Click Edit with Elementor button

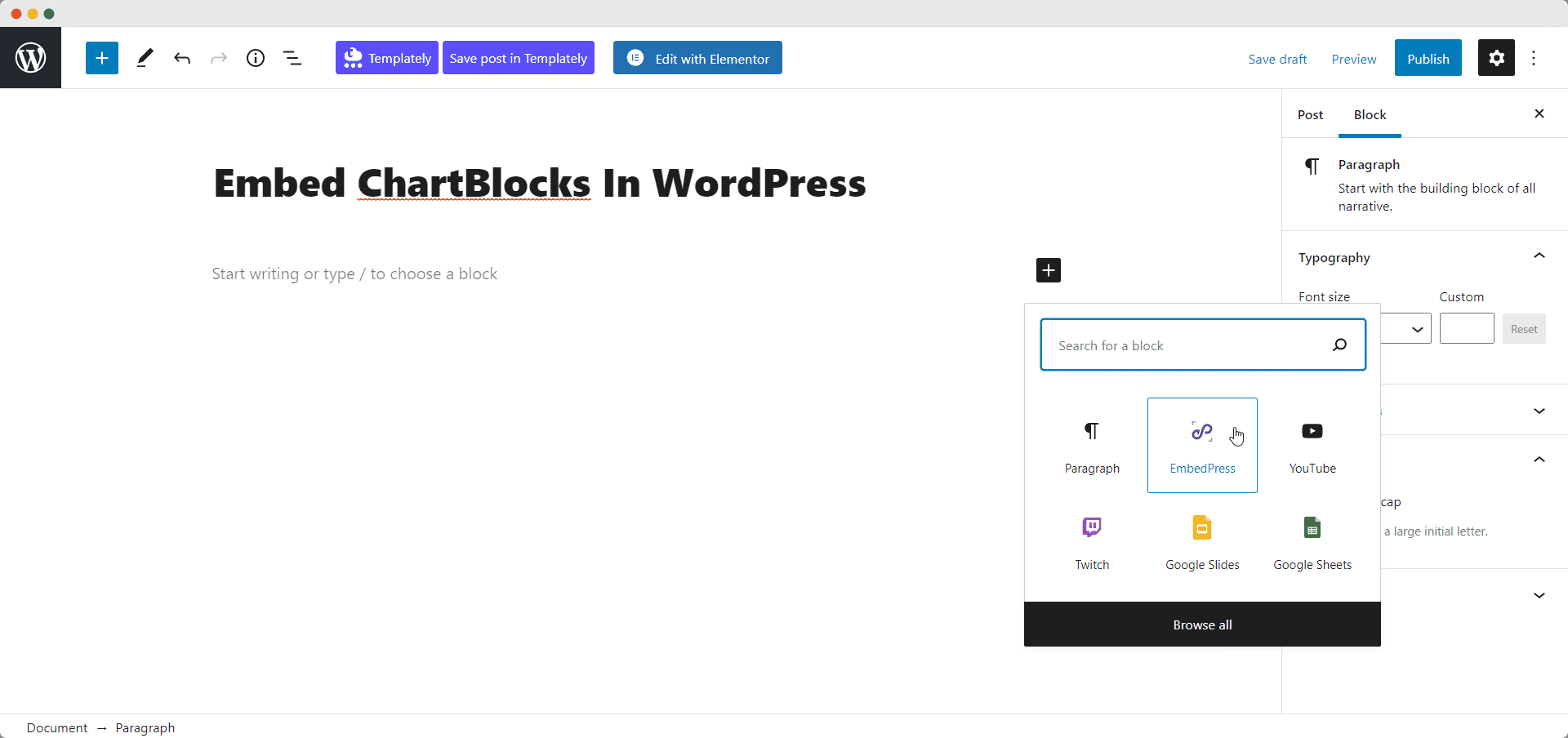click(697, 58)
